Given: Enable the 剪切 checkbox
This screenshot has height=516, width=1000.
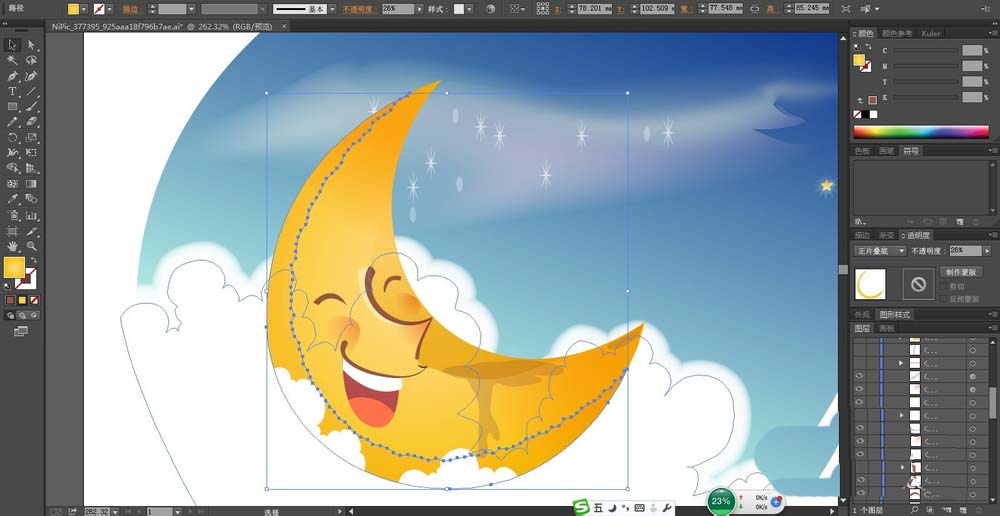Looking at the screenshot, I should click(x=943, y=286).
